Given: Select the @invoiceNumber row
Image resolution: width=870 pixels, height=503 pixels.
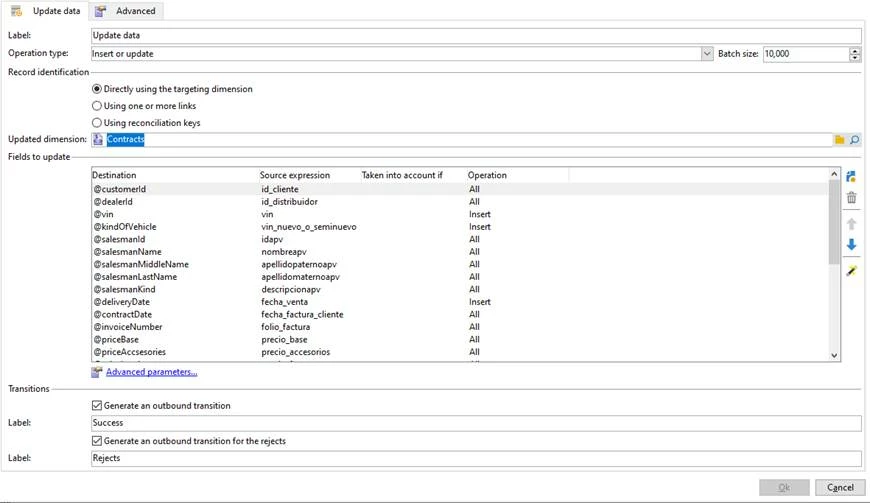Looking at the screenshot, I should pyautogui.click(x=460, y=327).
